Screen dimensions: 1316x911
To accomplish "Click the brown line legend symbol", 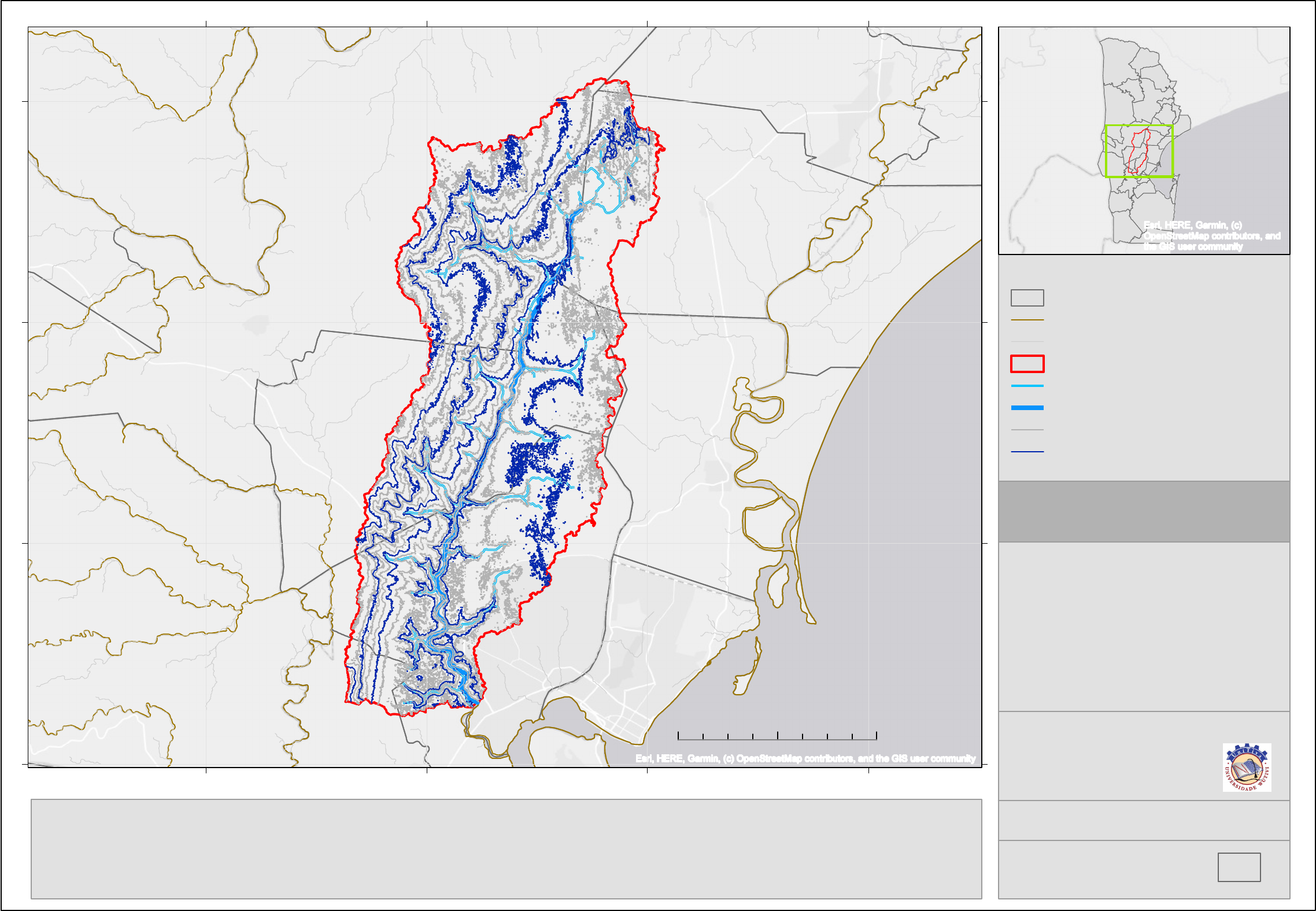I will (x=1027, y=320).
